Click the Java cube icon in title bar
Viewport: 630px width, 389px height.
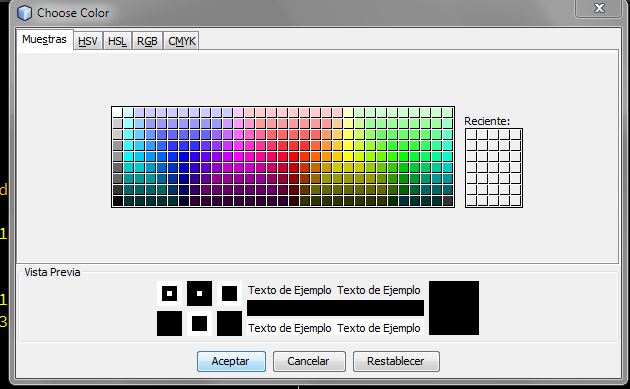click(x=24, y=13)
